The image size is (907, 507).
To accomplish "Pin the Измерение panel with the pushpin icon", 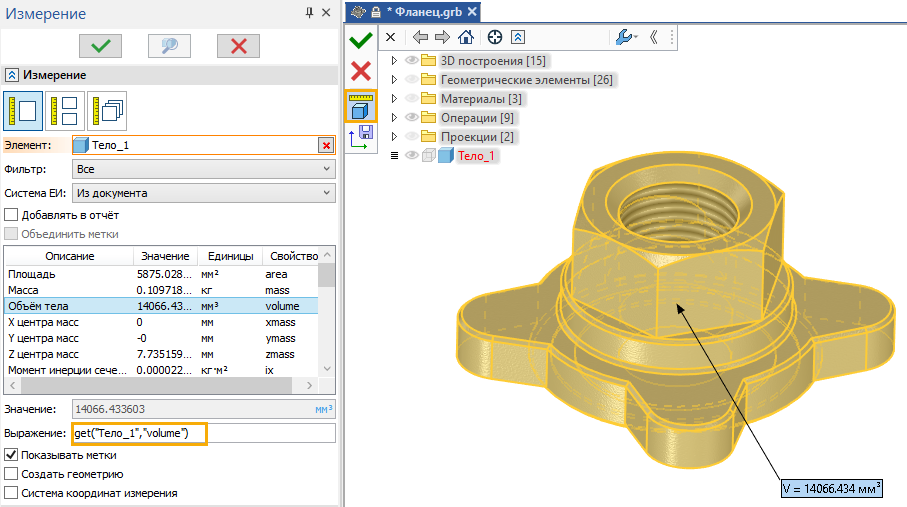I will [x=308, y=13].
